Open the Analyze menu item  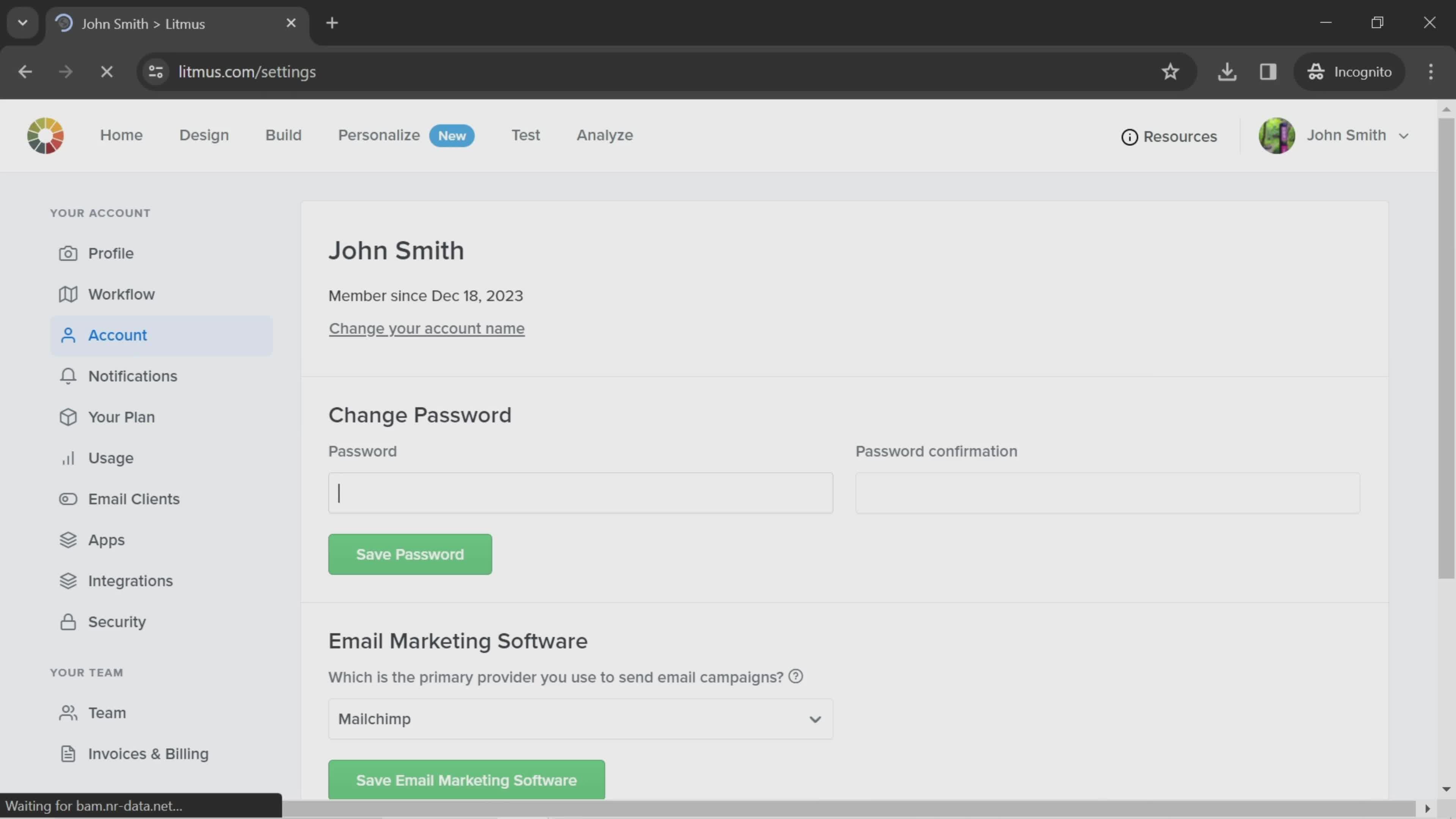click(x=604, y=135)
